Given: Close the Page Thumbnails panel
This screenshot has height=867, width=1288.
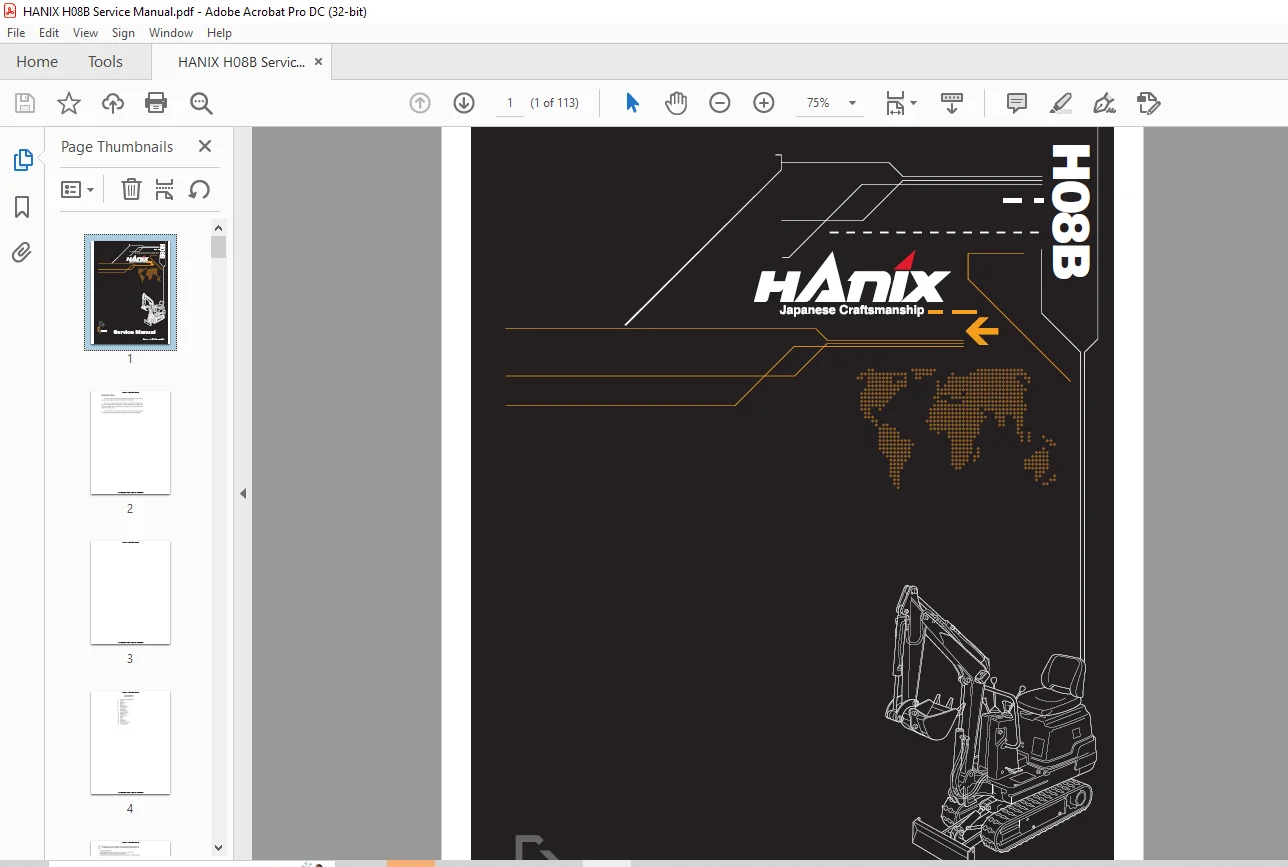Looking at the screenshot, I should point(205,146).
